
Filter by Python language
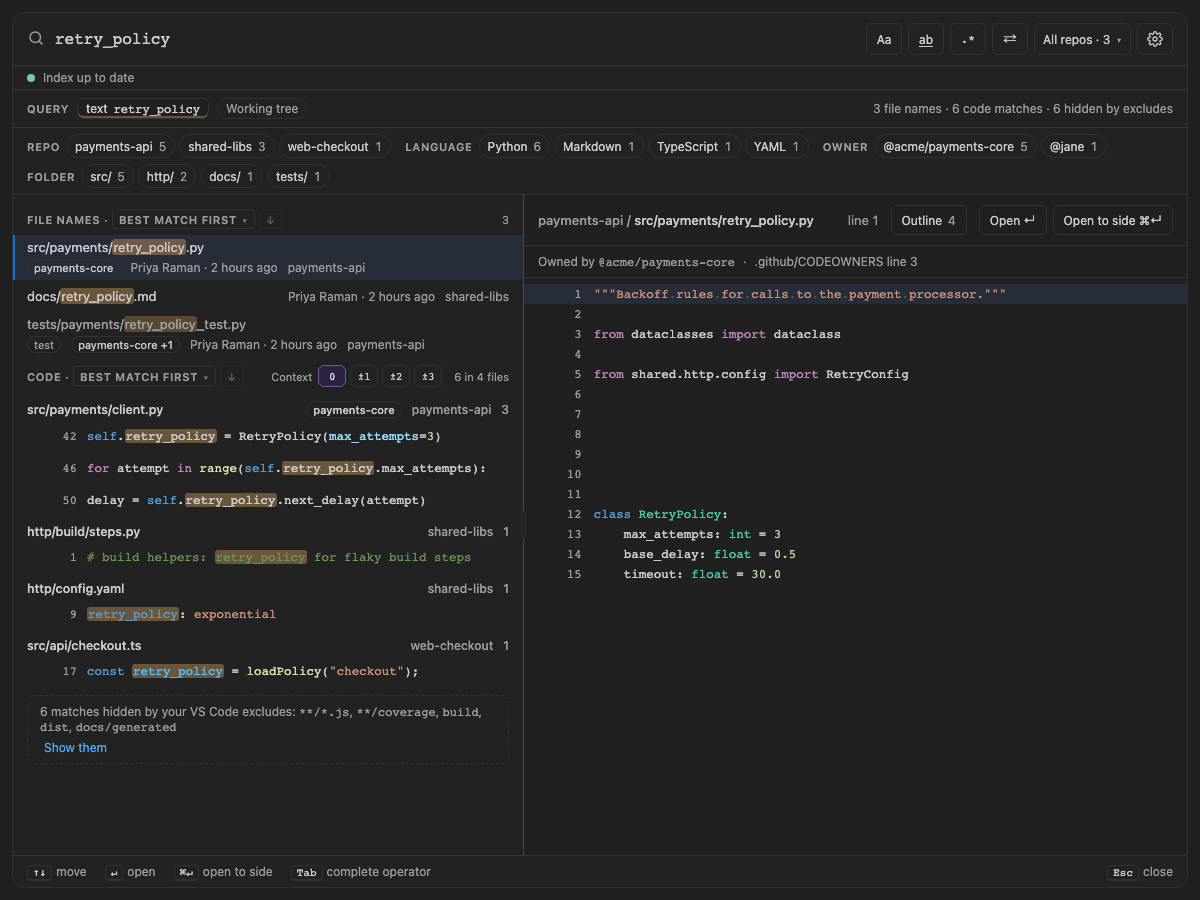(x=514, y=147)
